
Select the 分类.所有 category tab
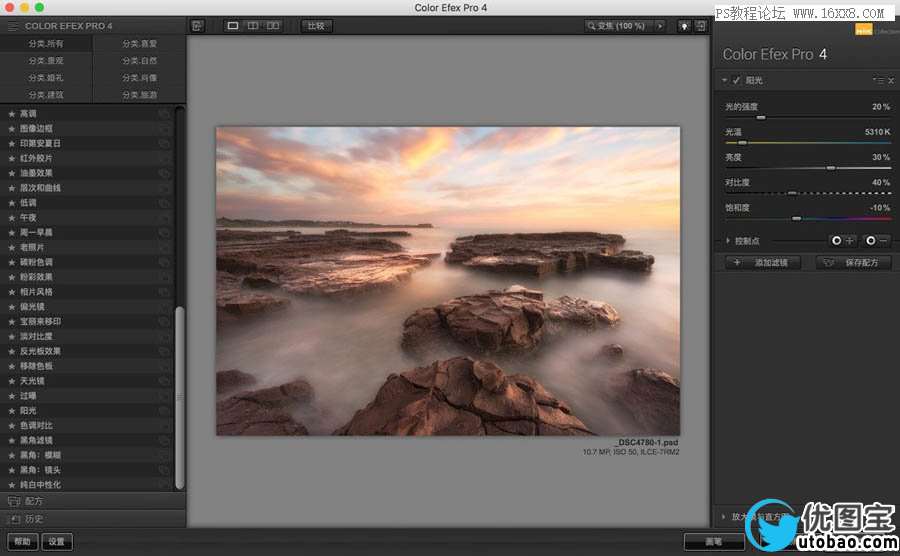coord(46,44)
